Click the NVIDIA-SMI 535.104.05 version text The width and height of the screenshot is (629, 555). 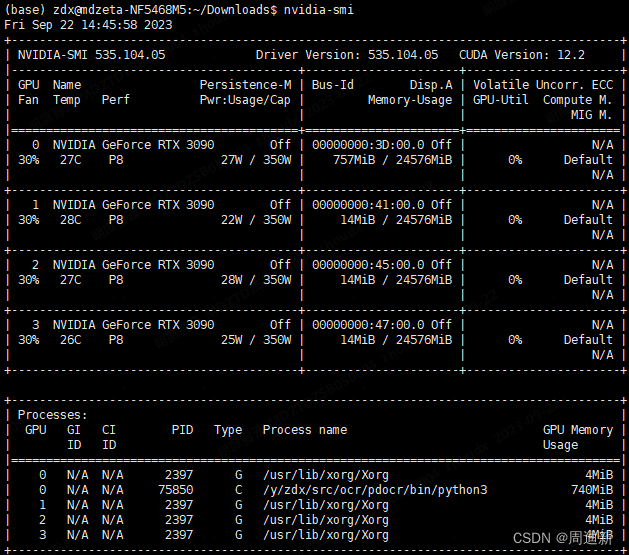[x=91, y=55]
